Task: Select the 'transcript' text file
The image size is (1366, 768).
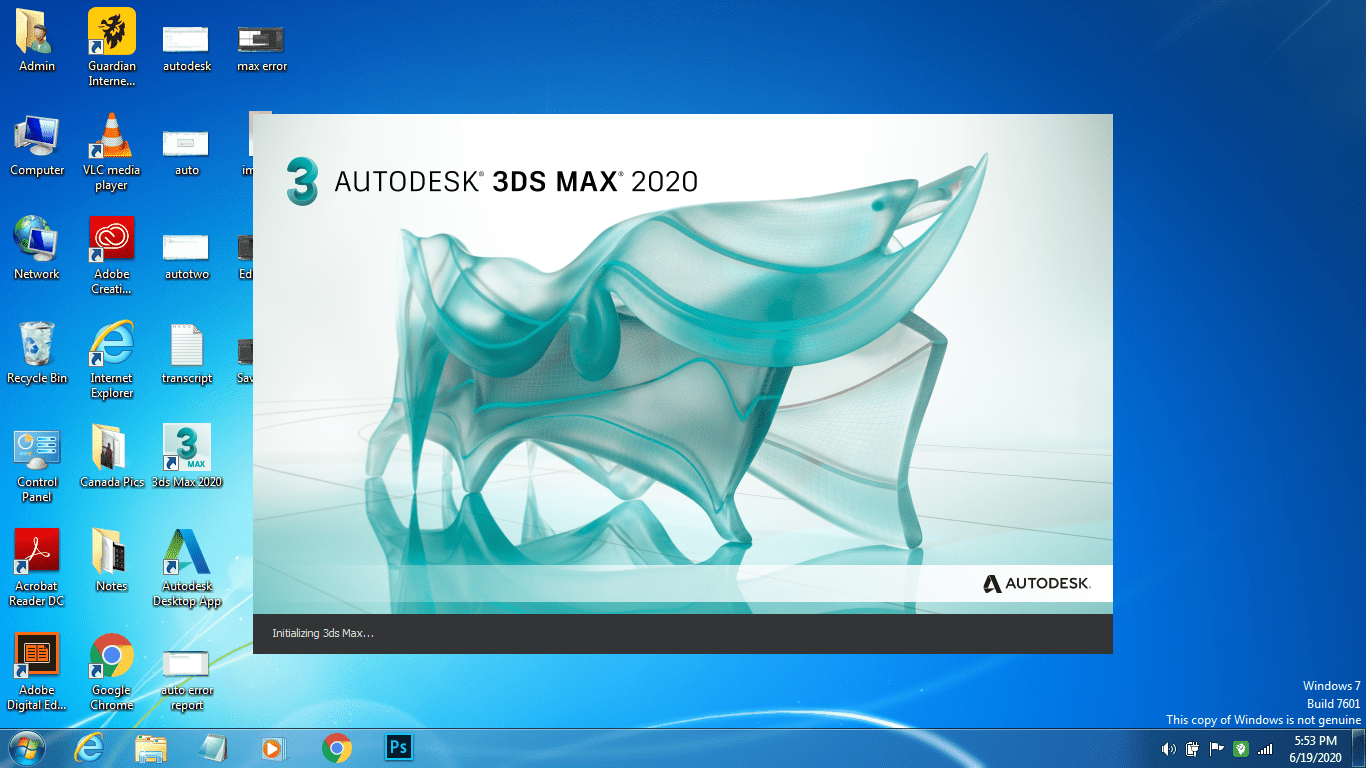Action: pos(187,352)
